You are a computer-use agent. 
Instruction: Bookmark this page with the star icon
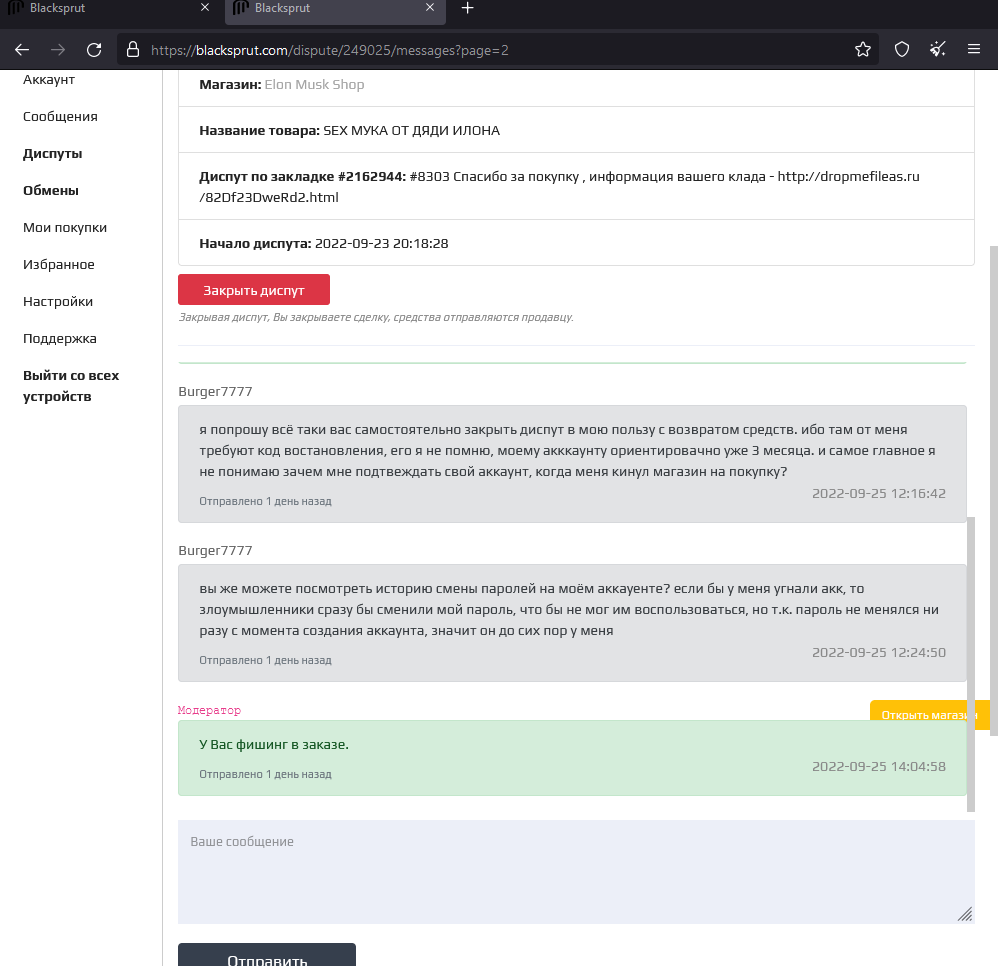[x=862, y=50]
